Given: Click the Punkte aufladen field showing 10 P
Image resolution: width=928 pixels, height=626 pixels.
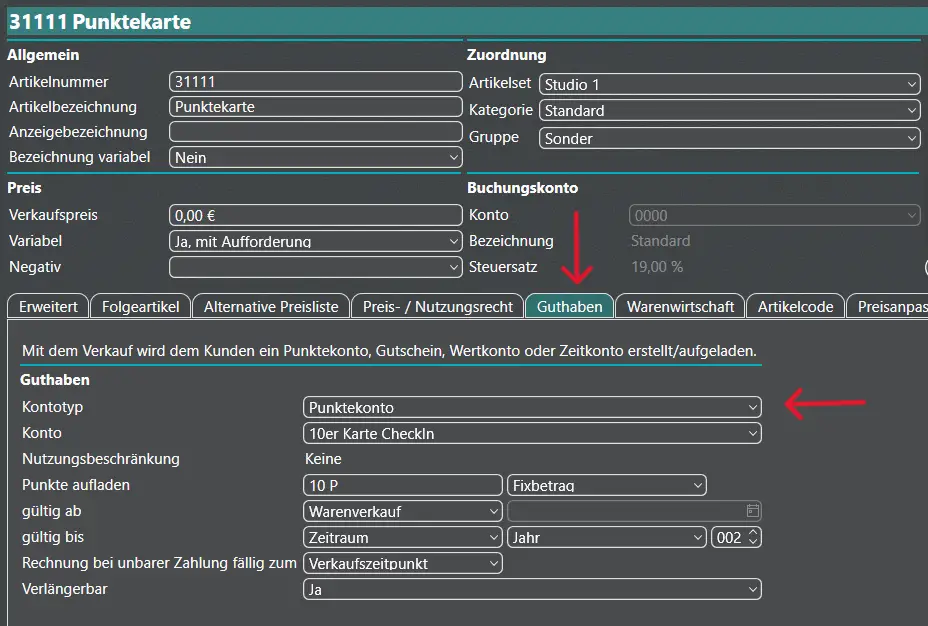Looking at the screenshot, I should click(x=402, y=485).
